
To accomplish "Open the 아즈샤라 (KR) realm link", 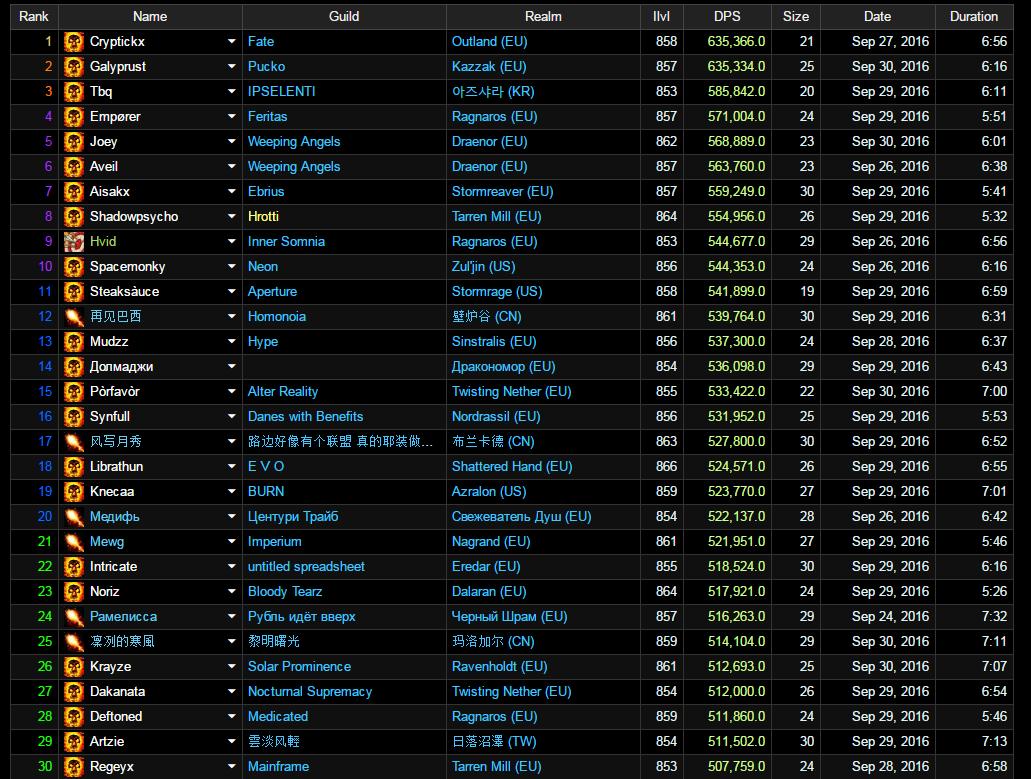I will tap(493, 91).
